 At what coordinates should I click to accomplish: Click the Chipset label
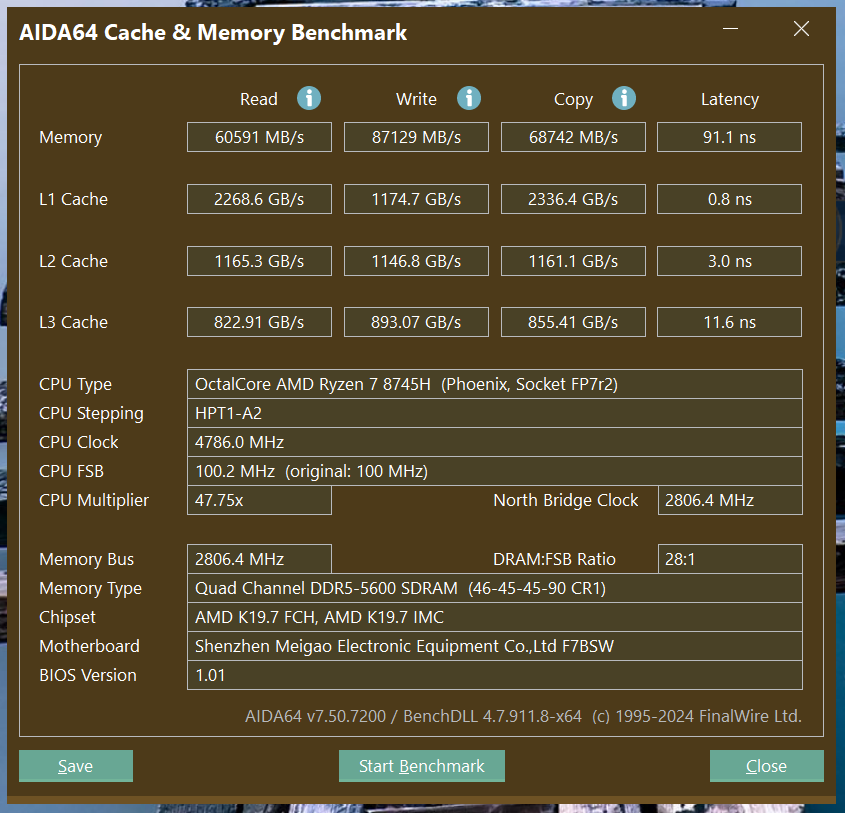67,617
